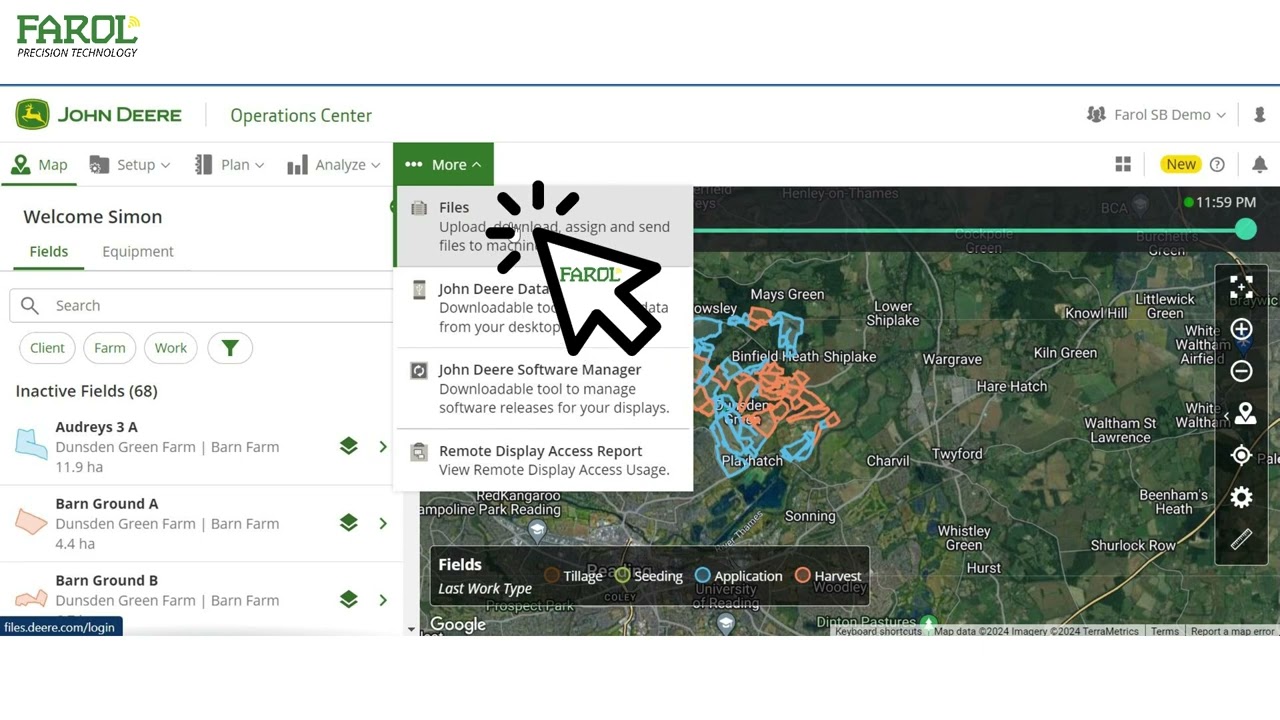Expand the Plan dropdown
The image size is (1280, 720).
229,165
